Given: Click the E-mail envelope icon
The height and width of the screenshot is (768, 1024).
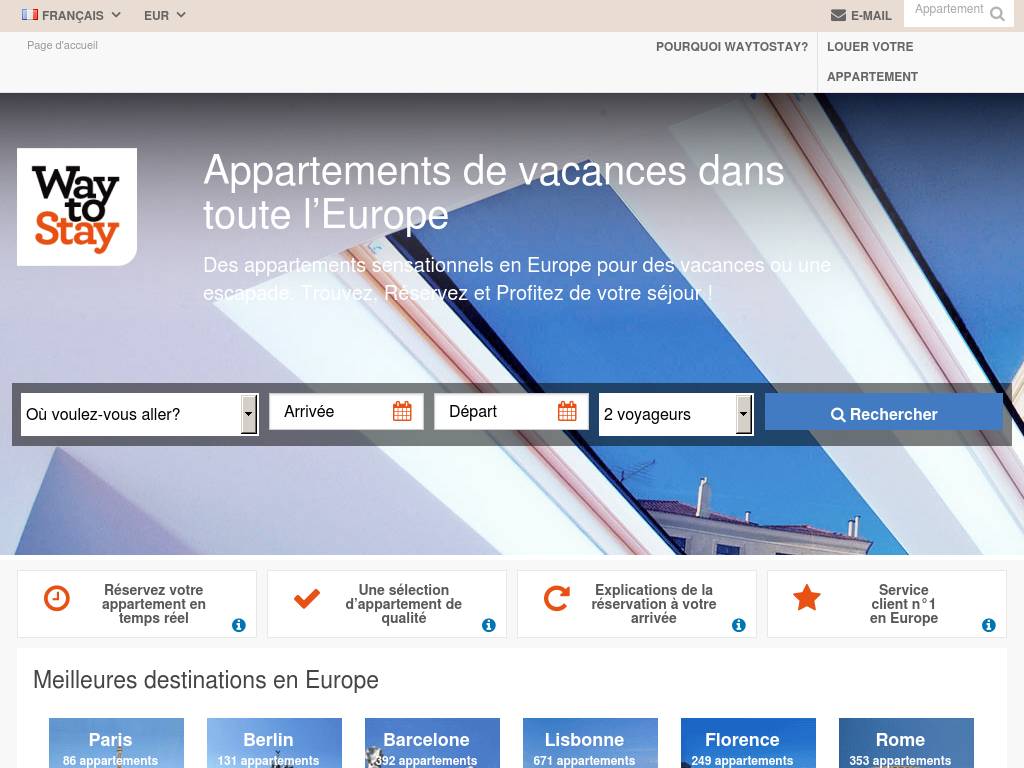Looking at the screenshot, I should point(838,15).
